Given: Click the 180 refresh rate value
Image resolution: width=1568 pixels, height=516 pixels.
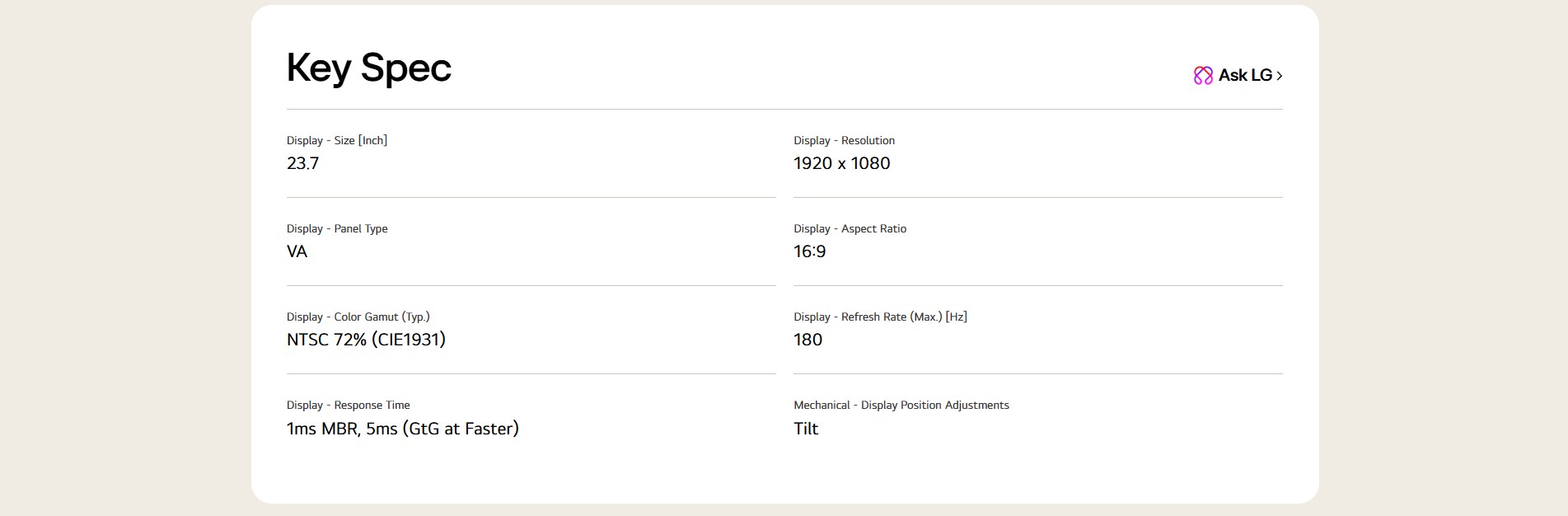Looking at the screenshot, I should point(807,340).
